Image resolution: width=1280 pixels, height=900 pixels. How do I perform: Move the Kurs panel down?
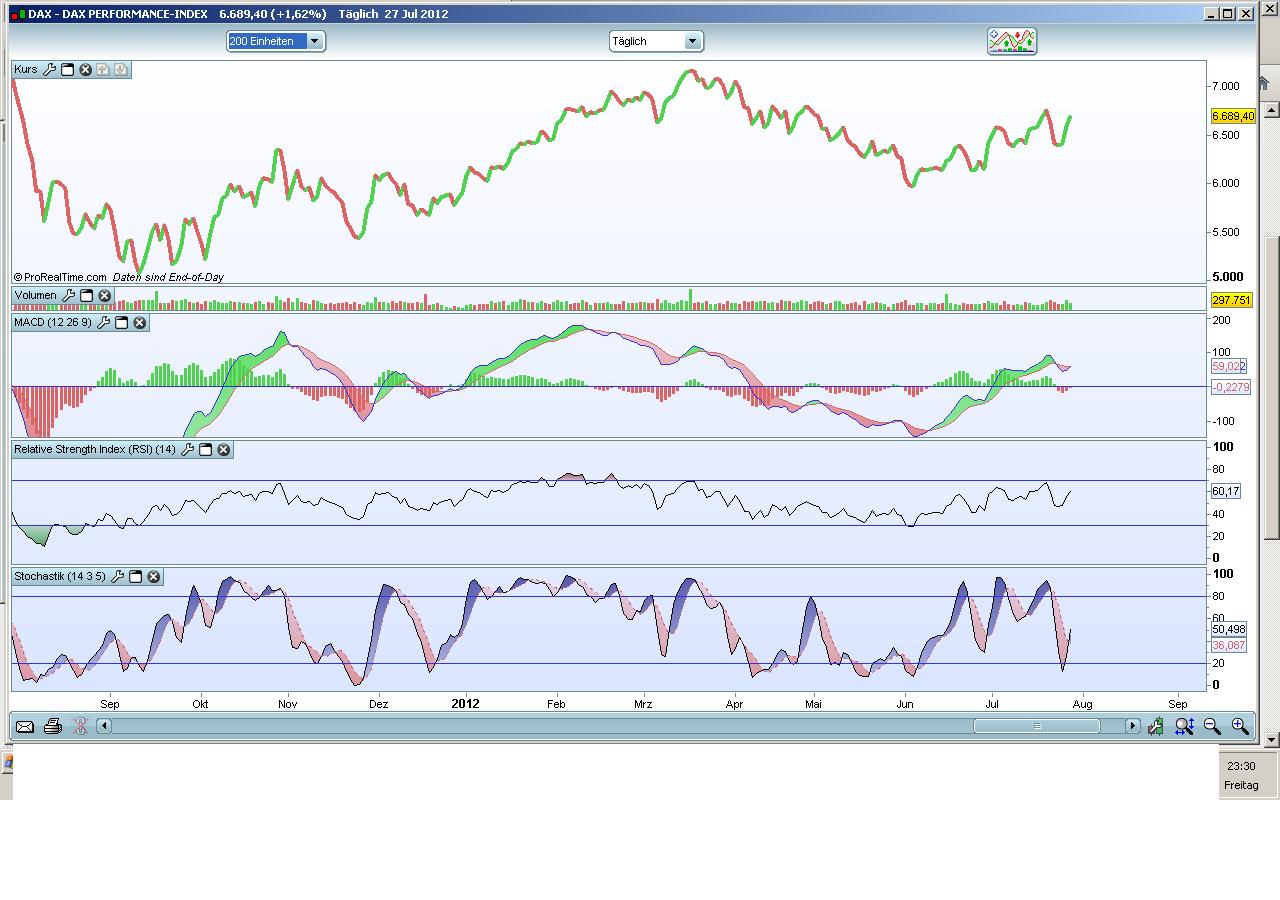click(x=121, y=70)
